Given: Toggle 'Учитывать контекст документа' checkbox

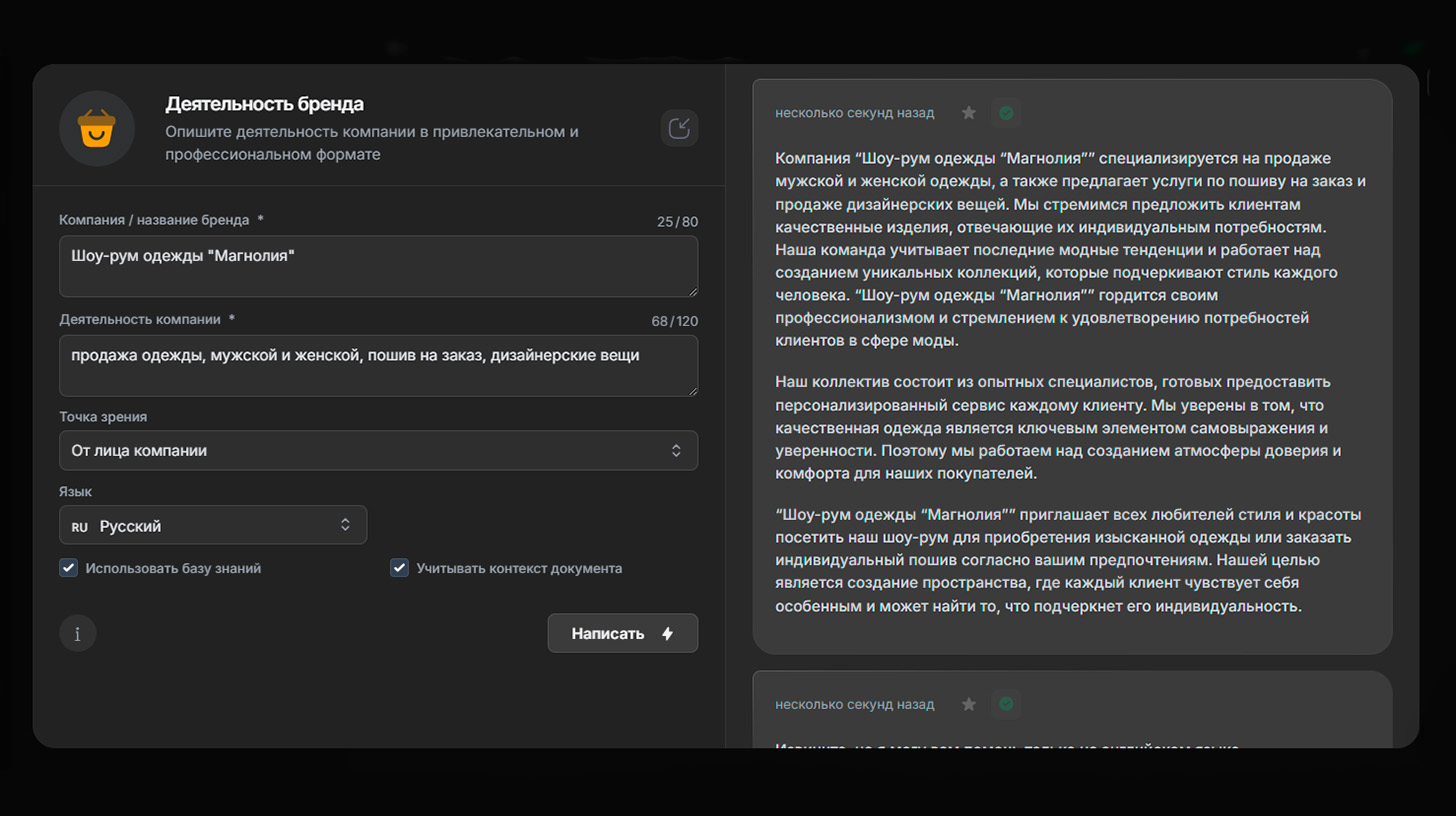Looking at the screenshot, I should pyautogui.click(x=399, y=568).
